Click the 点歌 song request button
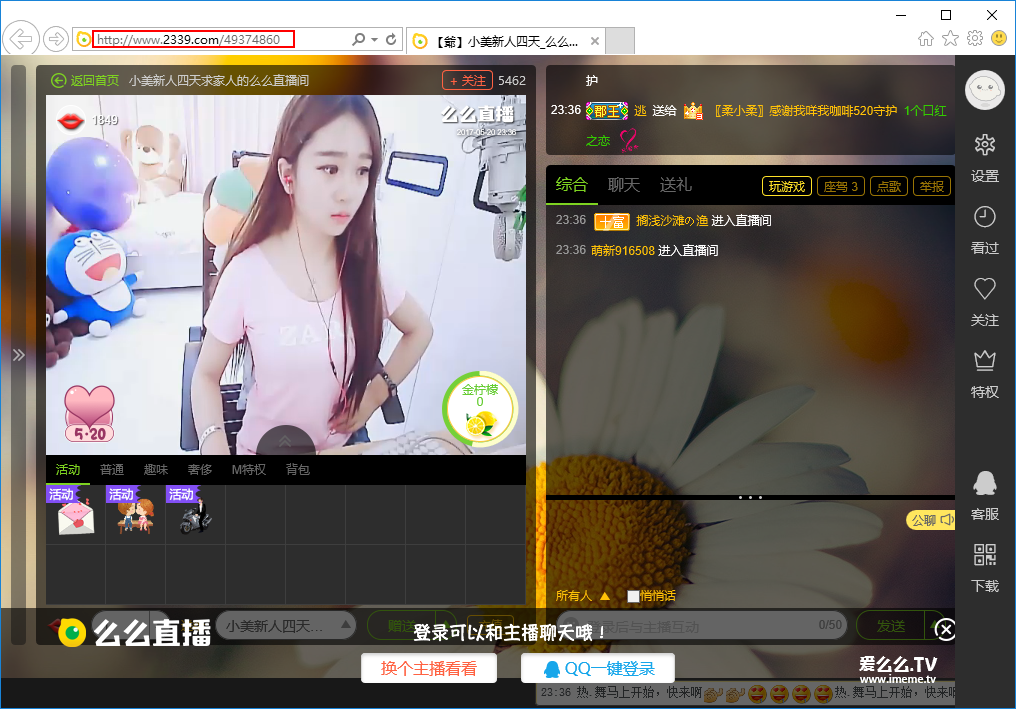The height and width of the screenshot is (709, 1016). [888, 187]
